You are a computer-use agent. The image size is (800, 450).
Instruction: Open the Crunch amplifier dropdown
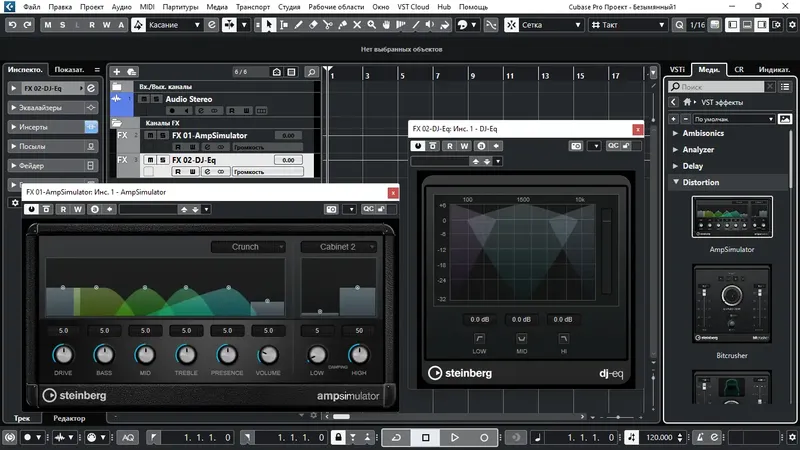[248, 247]
